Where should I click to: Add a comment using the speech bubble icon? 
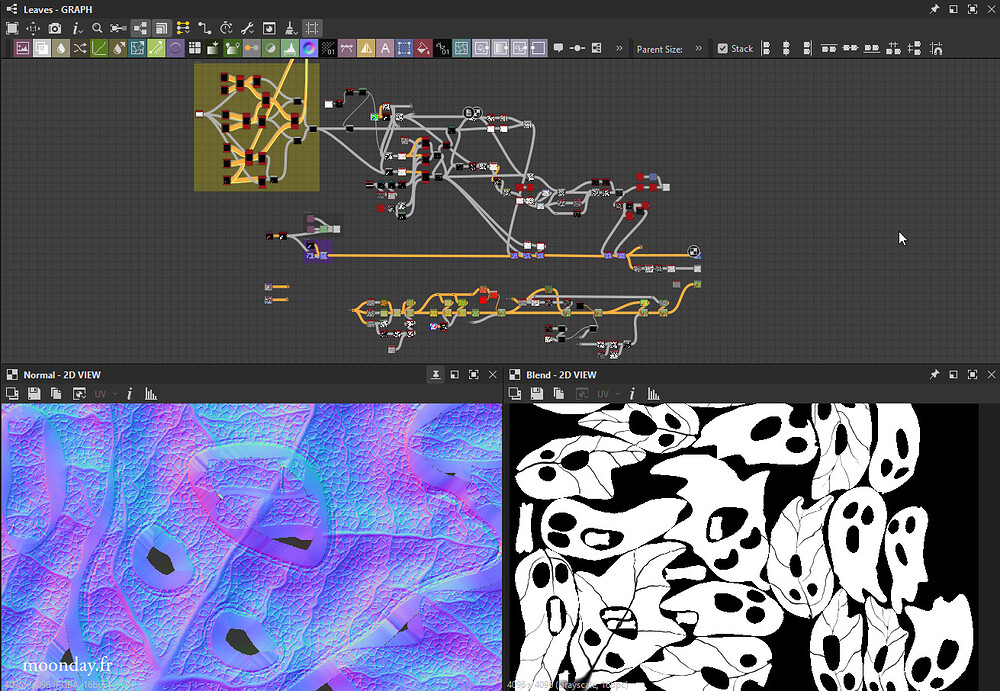point(558,48)
